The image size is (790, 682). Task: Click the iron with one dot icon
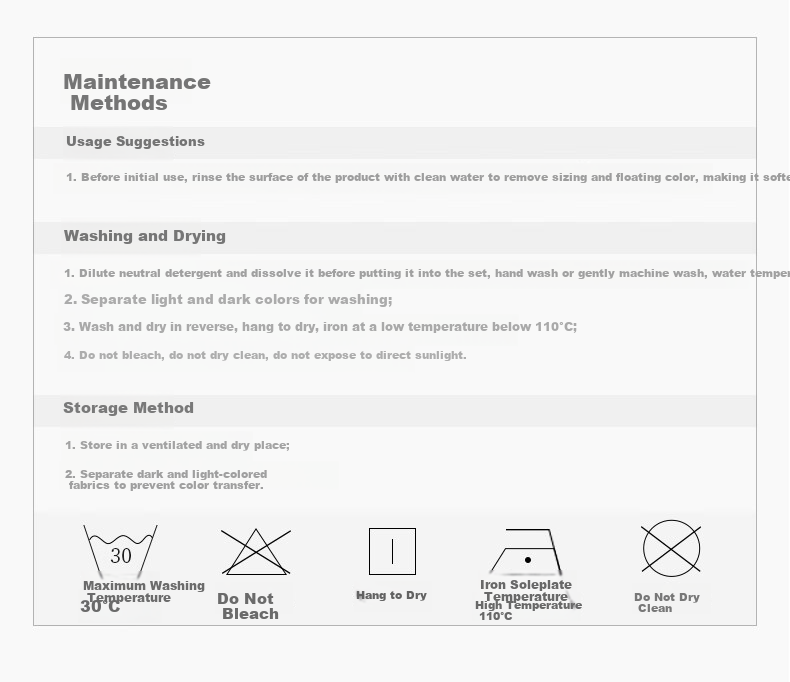[x=525, y=551]
